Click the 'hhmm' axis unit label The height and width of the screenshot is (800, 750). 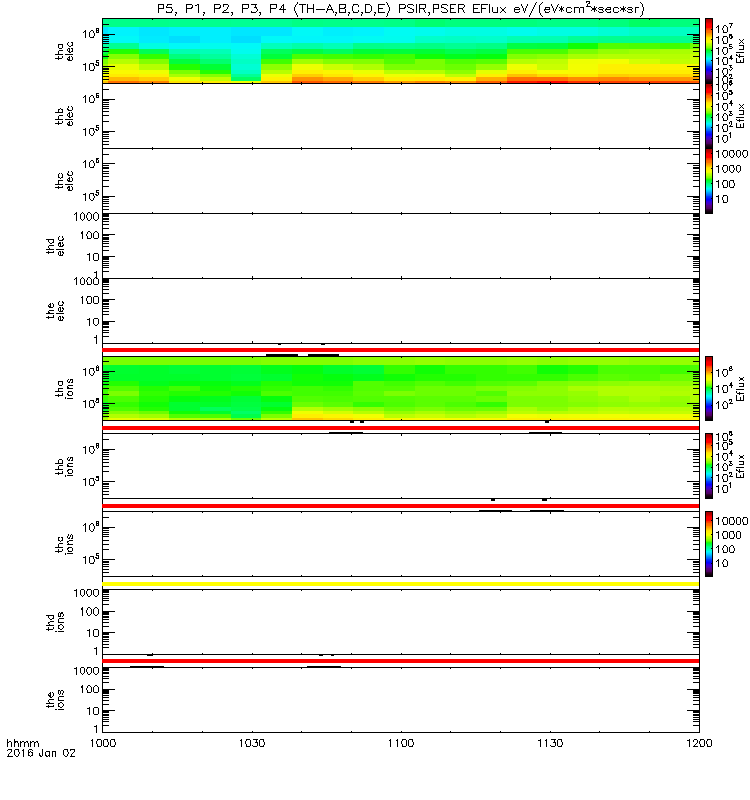[x=22, y=743]
